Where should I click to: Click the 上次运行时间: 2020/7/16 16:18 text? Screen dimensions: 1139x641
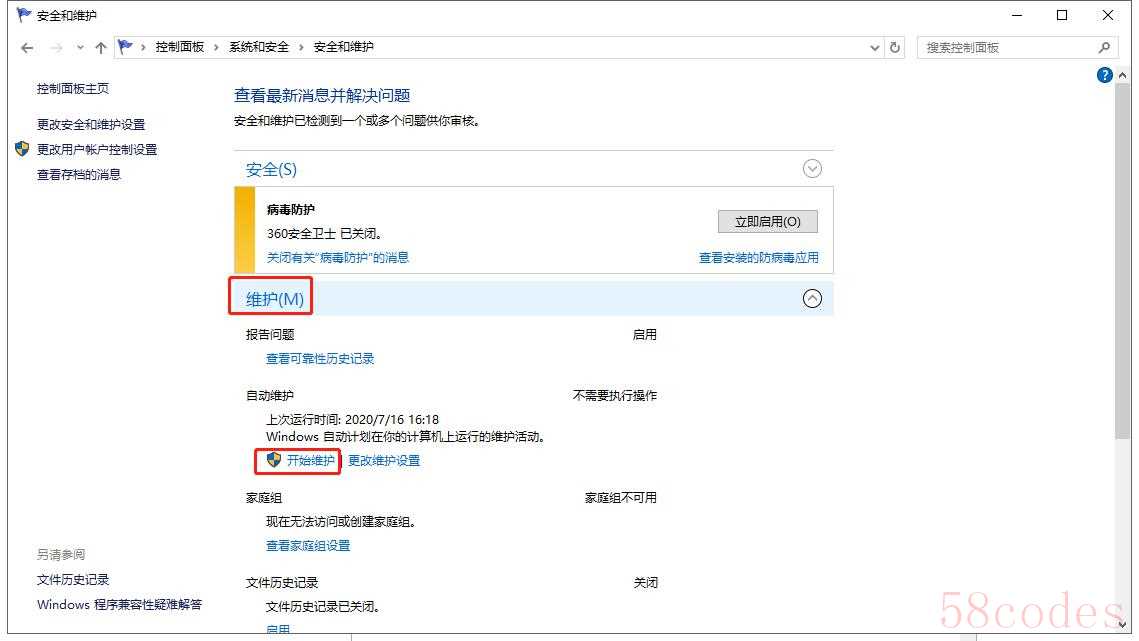(x=352, y=419)
